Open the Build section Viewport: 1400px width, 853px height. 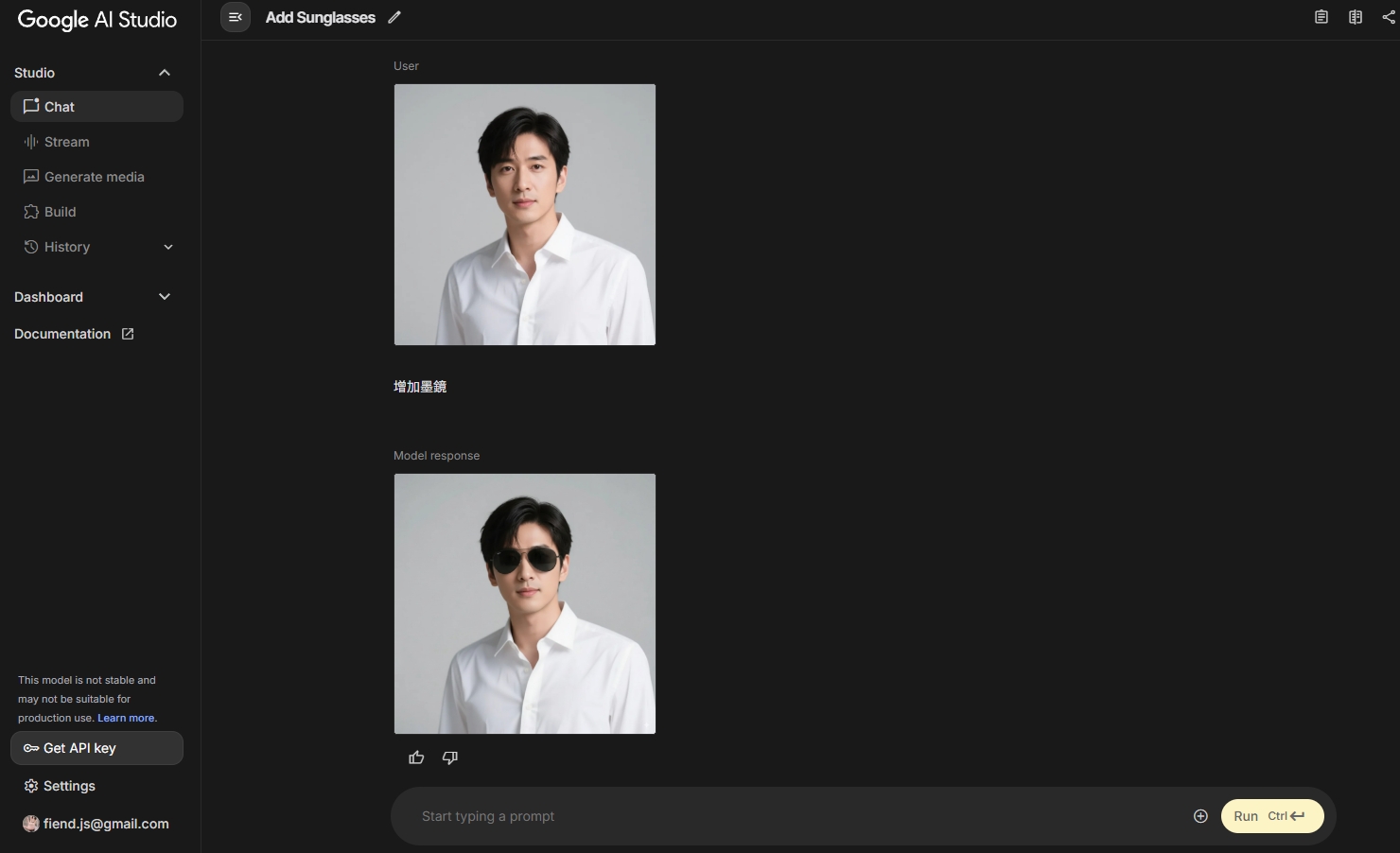click(60, 212)
